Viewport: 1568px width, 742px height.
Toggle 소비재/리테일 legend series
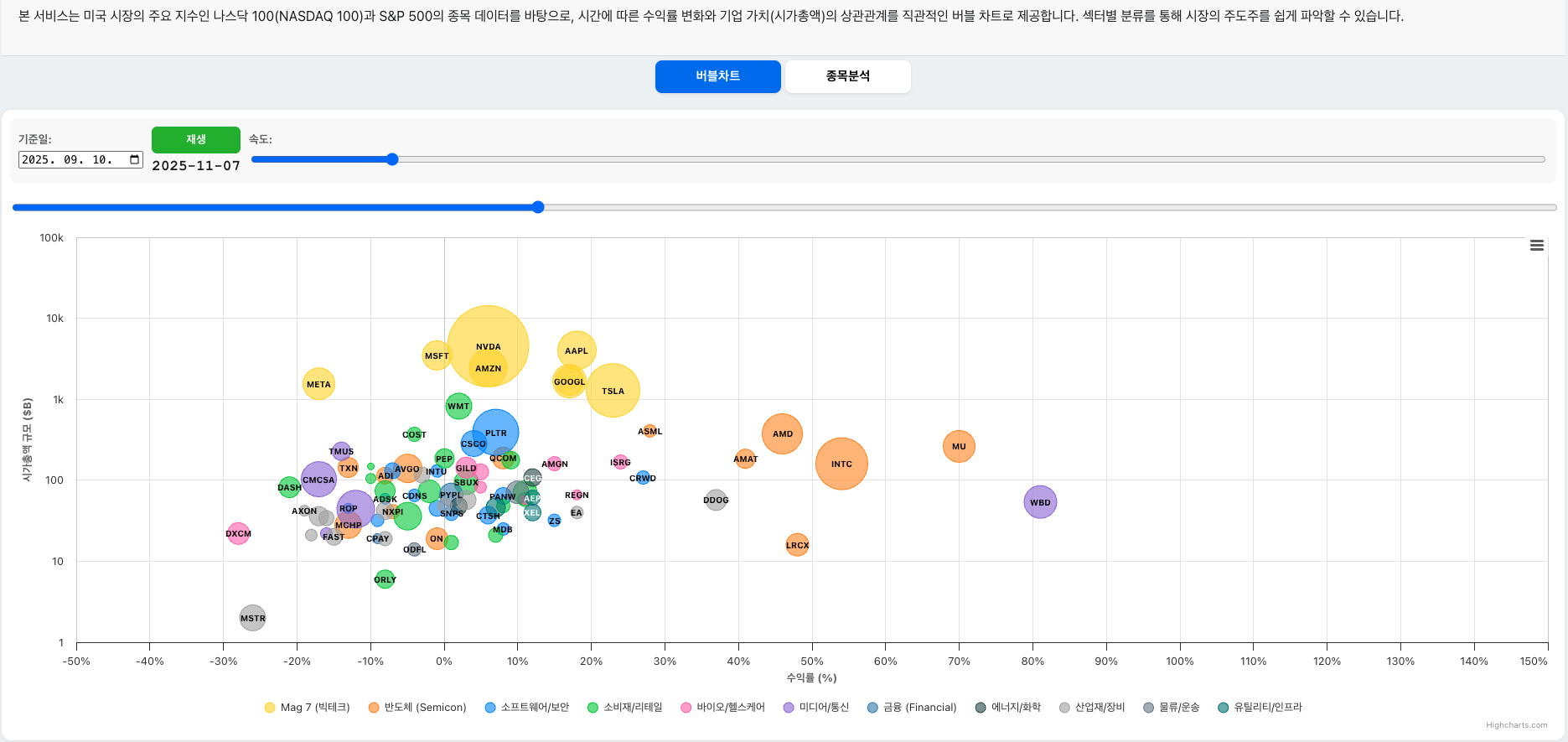coord(624,708)
